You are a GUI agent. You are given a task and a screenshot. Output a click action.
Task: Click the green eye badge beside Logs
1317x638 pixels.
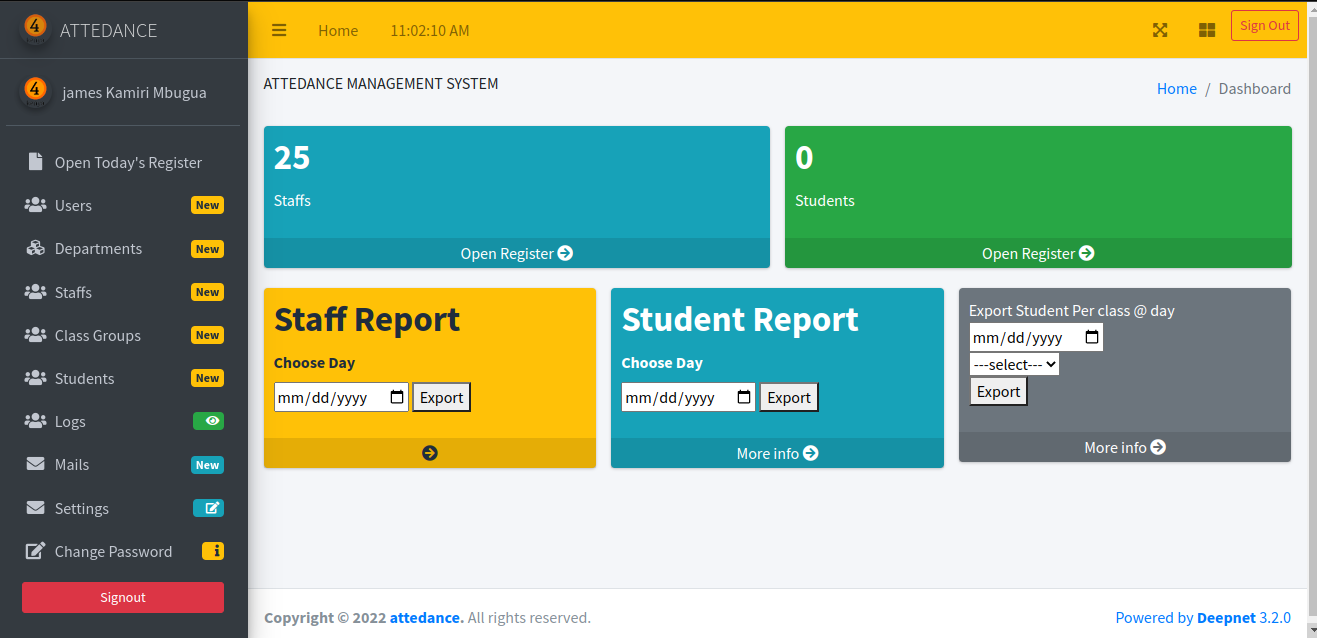point(208,421)
